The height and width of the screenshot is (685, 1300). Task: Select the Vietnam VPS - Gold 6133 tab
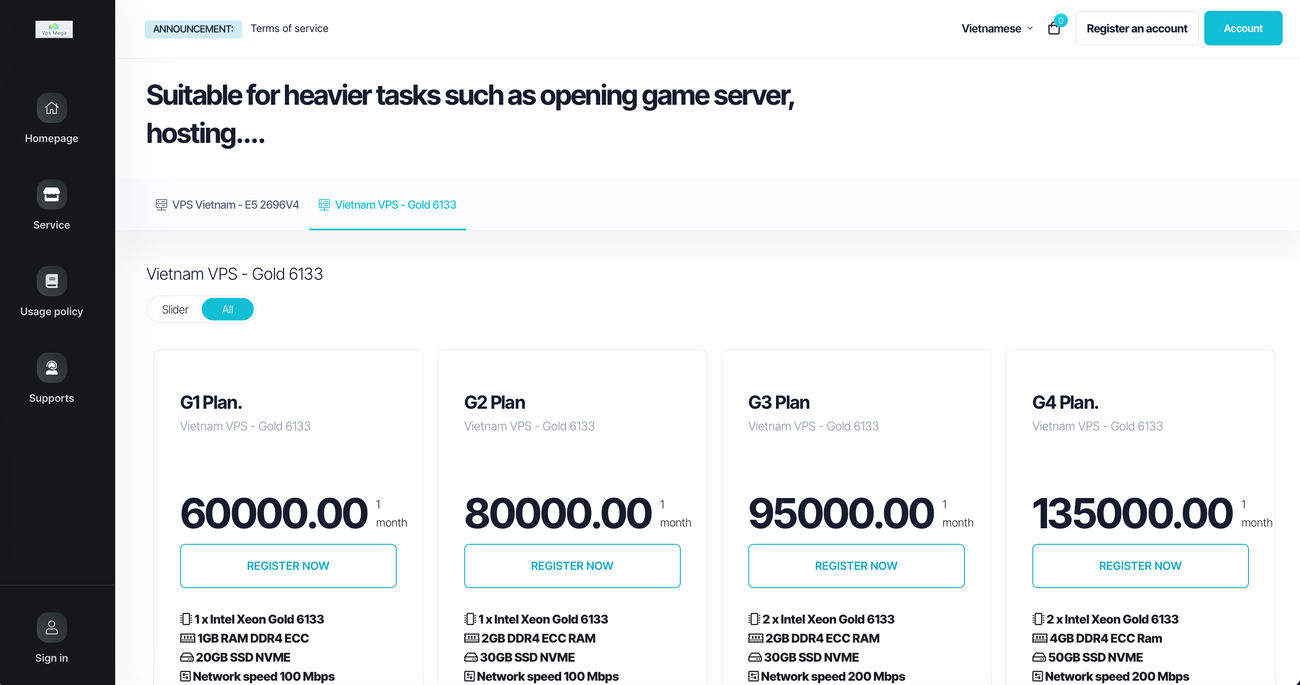pos(388,205)
